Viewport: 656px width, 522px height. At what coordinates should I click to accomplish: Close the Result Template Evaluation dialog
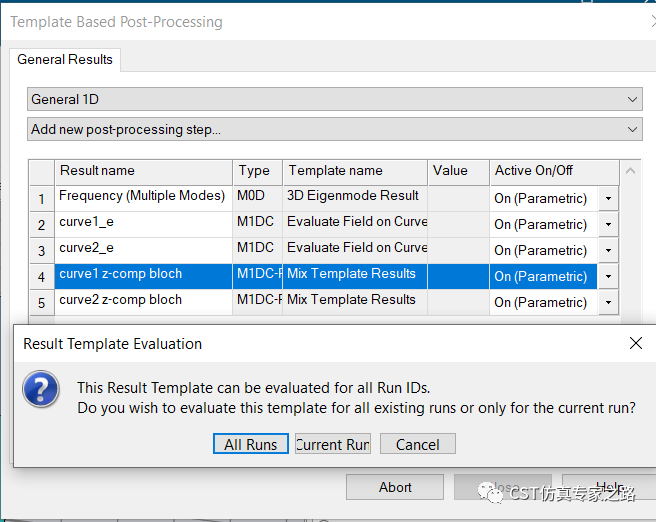pos(636,343)
